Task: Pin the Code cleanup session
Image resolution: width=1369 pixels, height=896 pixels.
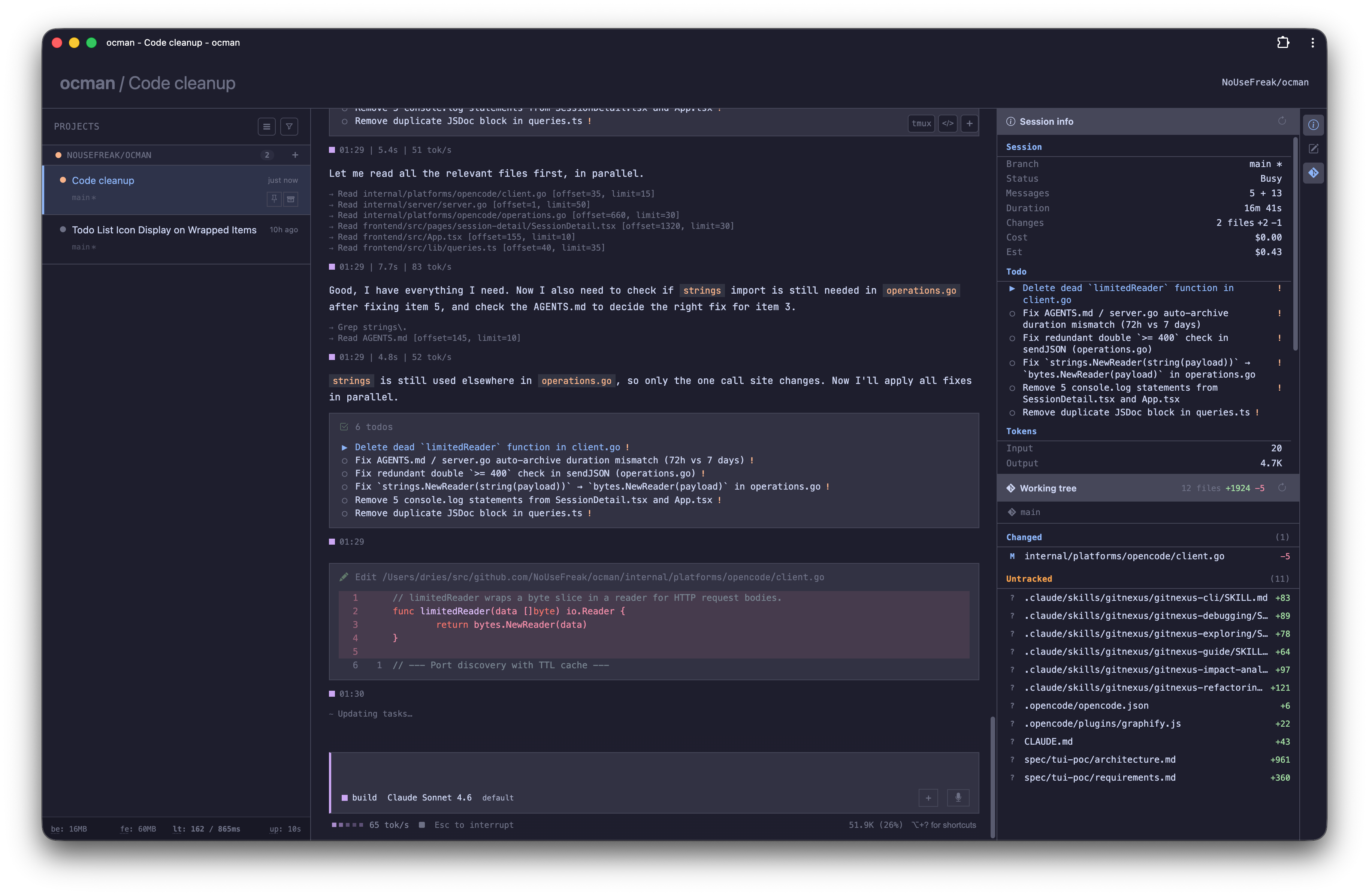Action: coord(274,199)
